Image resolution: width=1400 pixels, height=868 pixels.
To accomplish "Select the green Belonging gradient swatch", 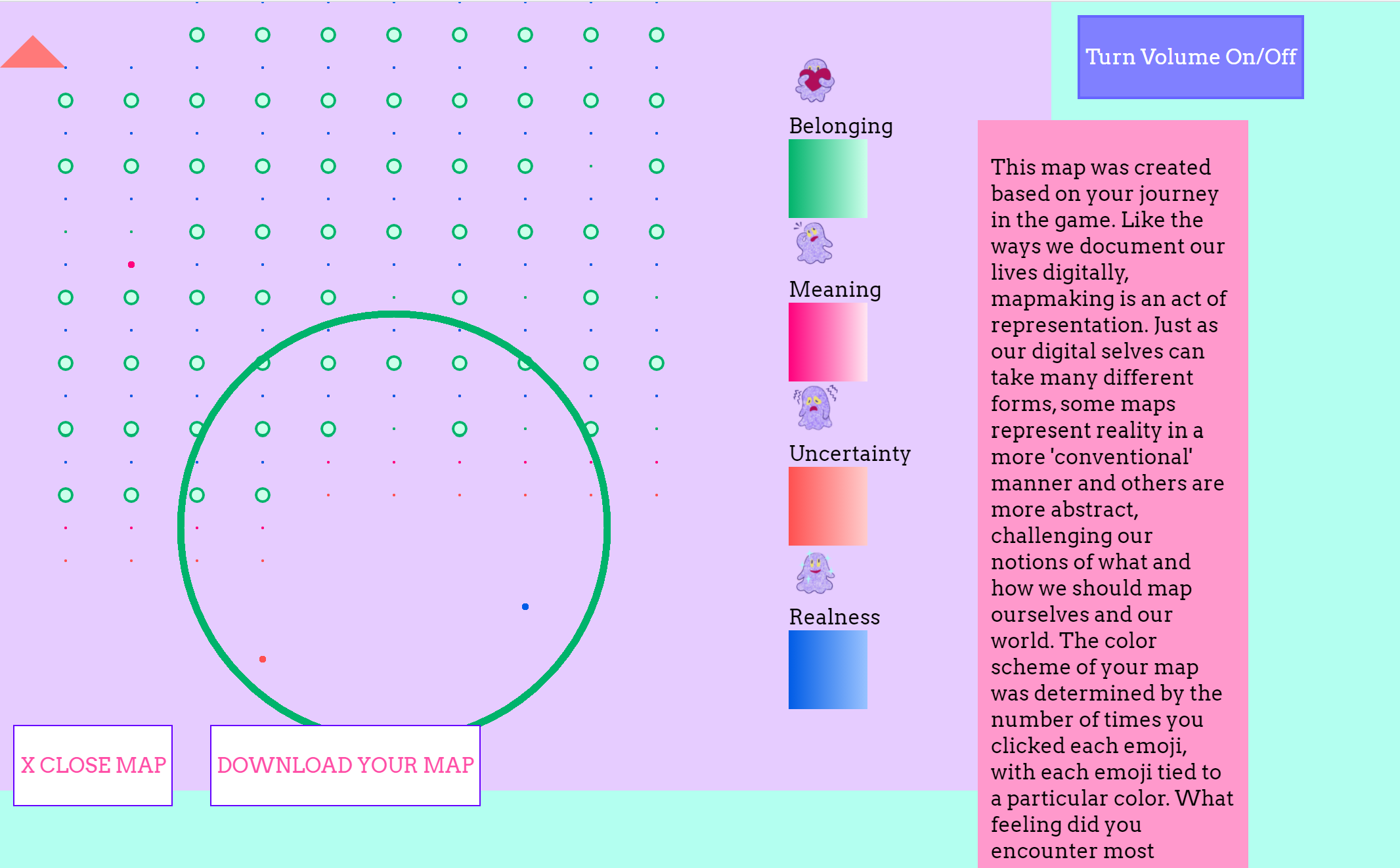I will 827,179.
